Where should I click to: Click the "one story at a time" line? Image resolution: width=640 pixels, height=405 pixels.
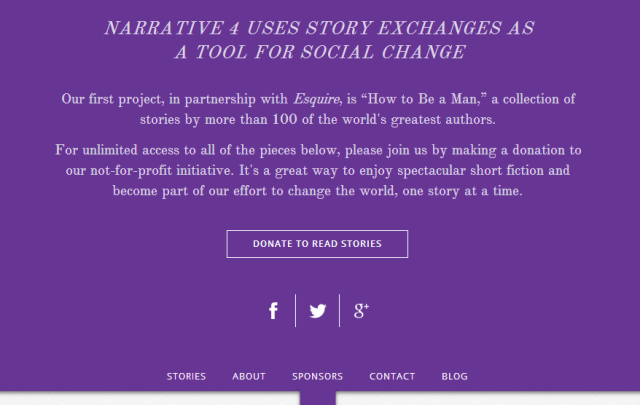(x=318, y=190)
